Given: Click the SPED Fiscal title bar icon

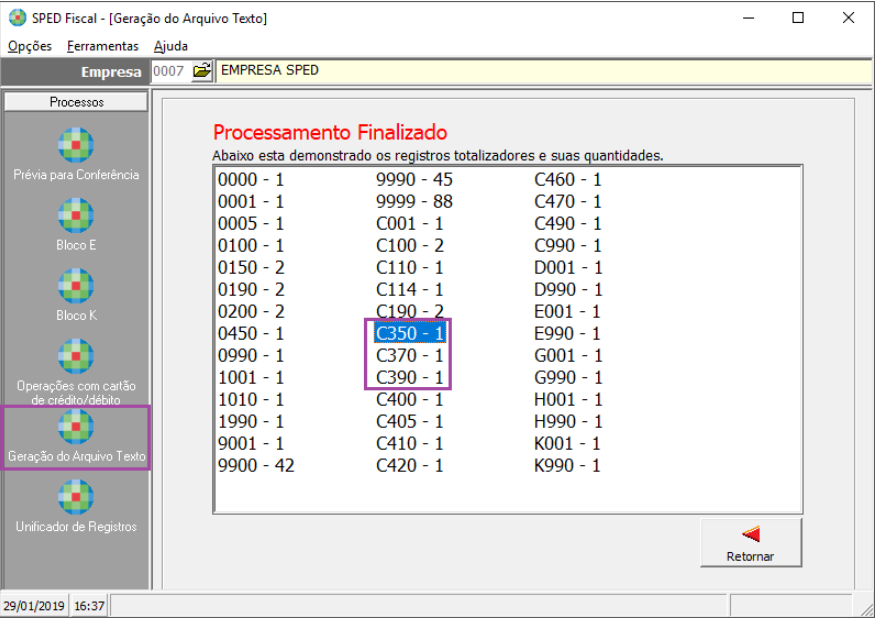Looking at the screenshot, I should coord(17,18).
